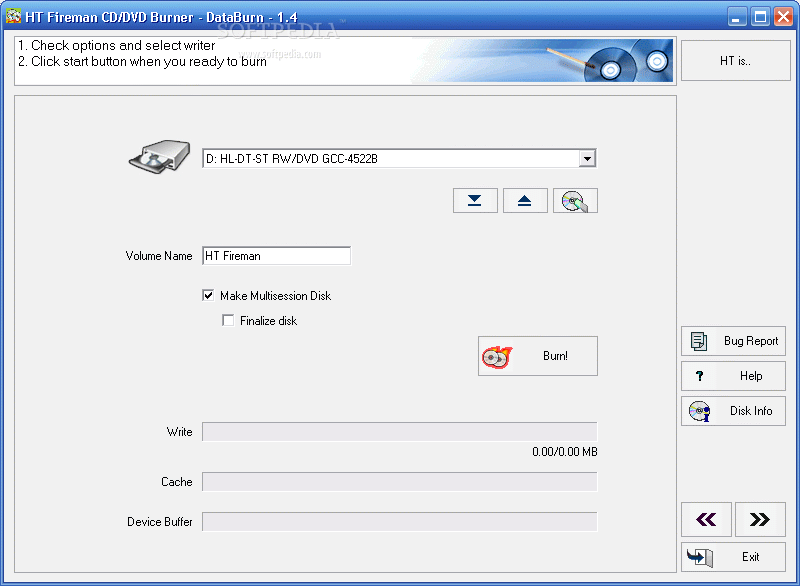Open the writer drive dropdown arrow
Image resolution: width=800 pixels, height=586 pixels.
(587, 159)
